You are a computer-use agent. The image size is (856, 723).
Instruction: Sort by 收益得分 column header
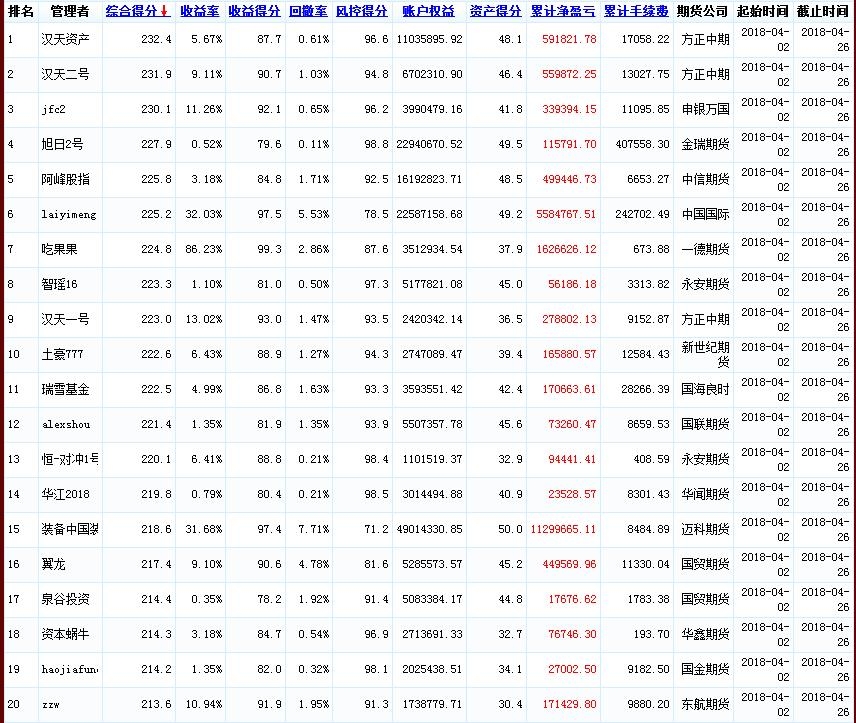tap(254, 11)
